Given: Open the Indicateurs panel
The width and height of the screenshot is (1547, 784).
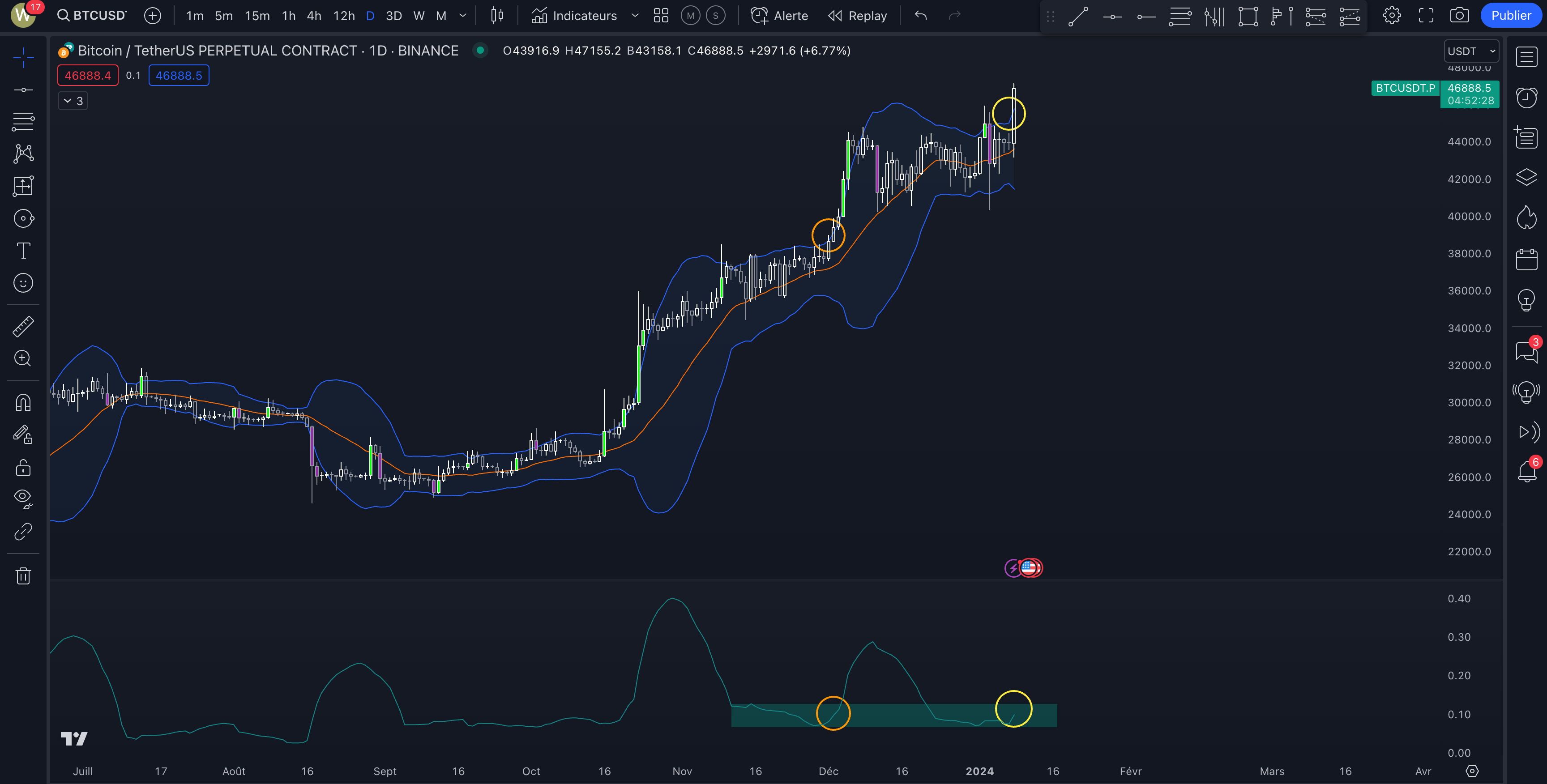Looking at the screenshot, I should [574, 16].
